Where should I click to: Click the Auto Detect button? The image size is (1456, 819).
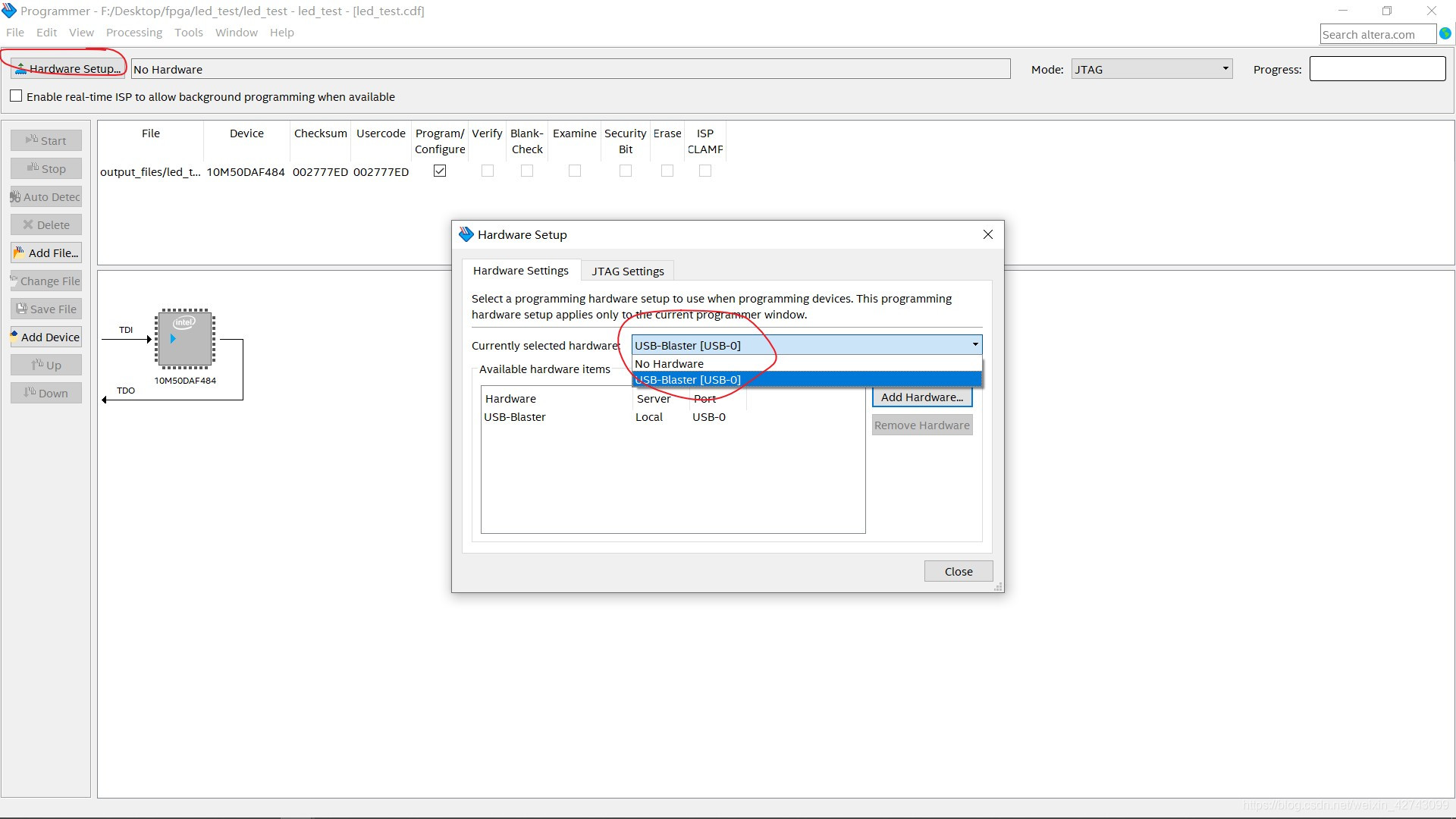click(46, 196)
